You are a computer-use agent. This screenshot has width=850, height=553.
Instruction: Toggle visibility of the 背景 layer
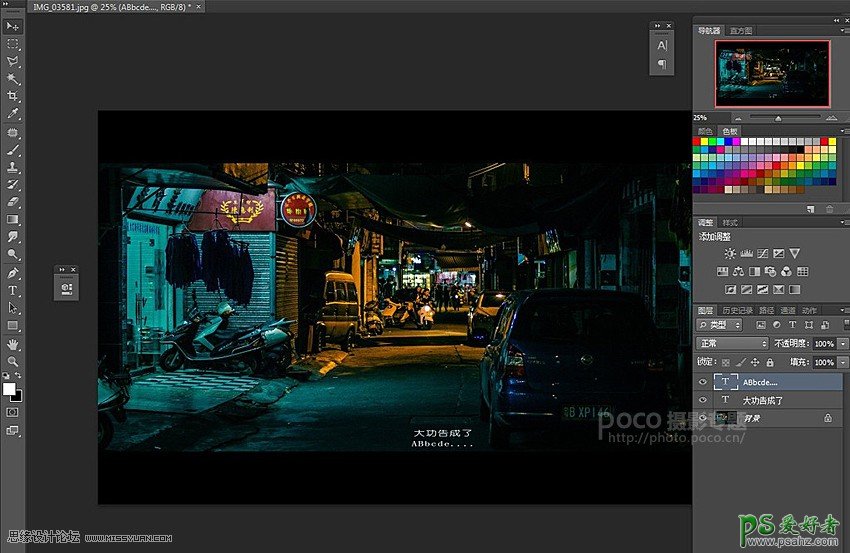pos(702,418)
